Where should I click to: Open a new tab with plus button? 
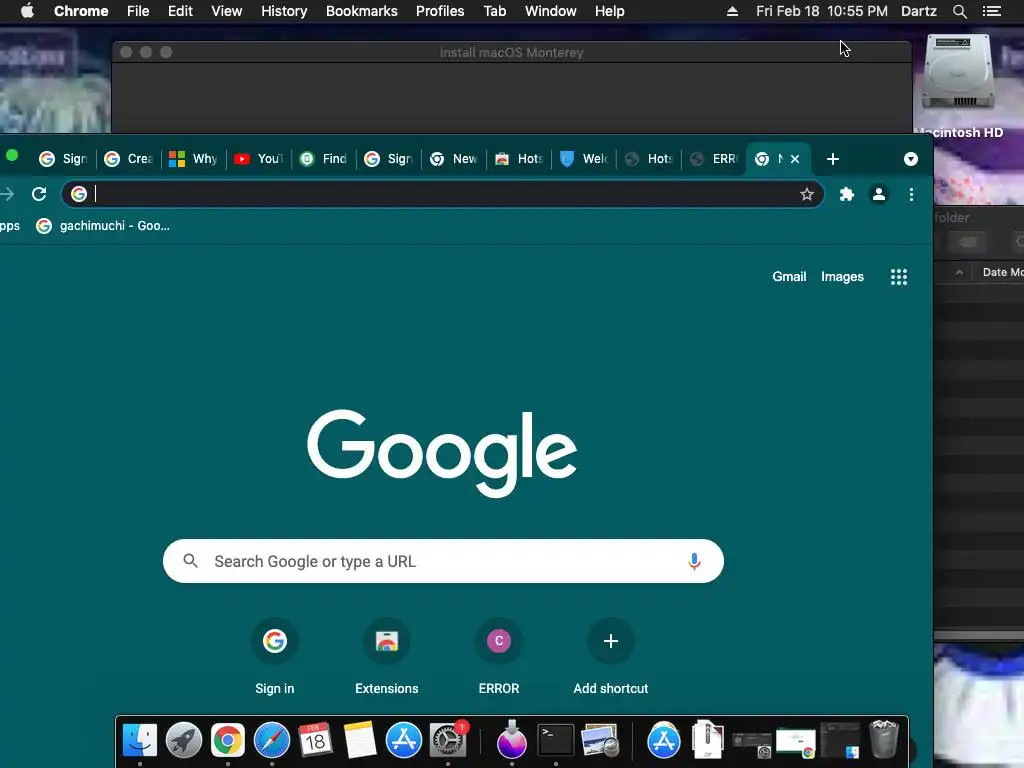(832, 159)
